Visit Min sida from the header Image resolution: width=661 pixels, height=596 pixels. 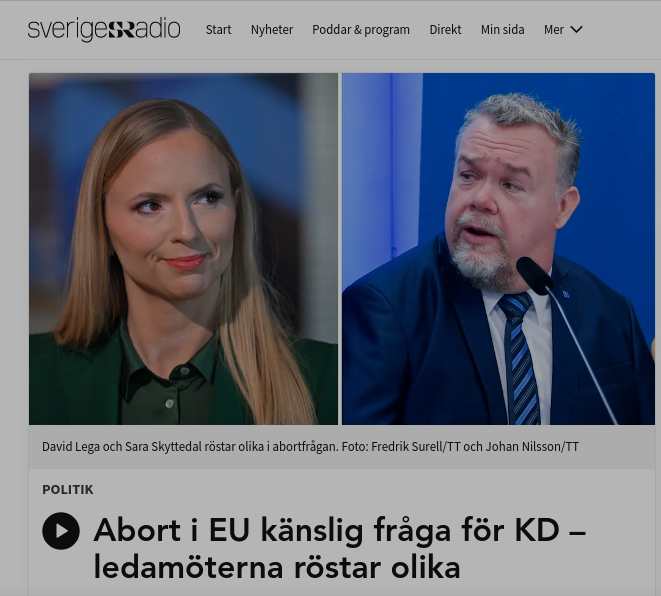click(502, 30)
